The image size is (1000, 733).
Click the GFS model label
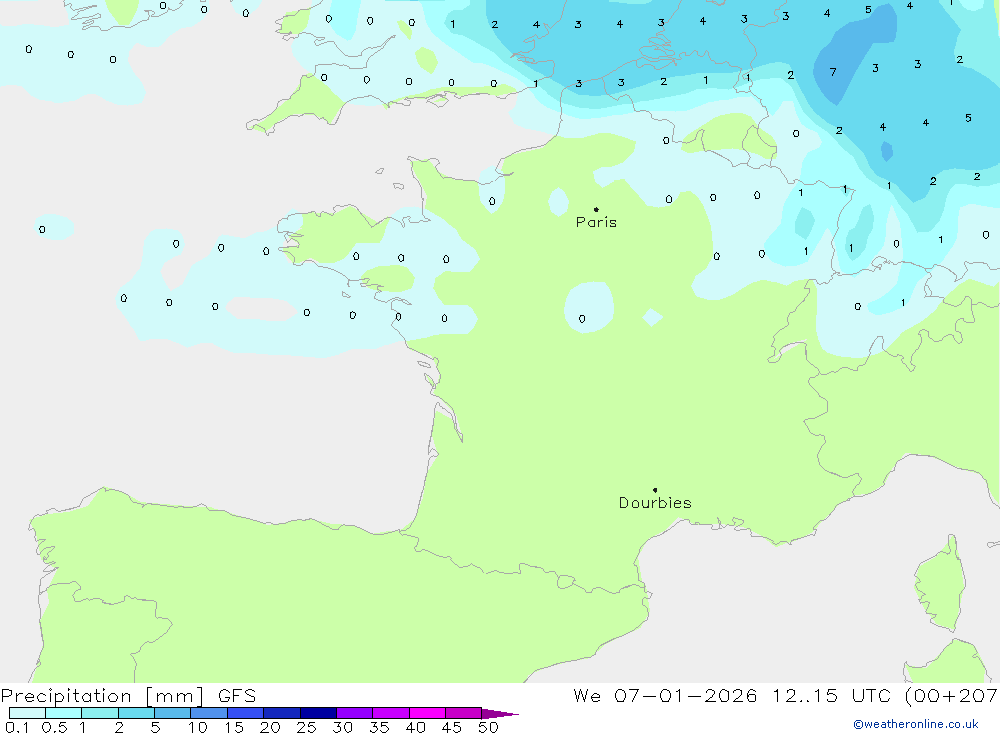coord(237,695)
